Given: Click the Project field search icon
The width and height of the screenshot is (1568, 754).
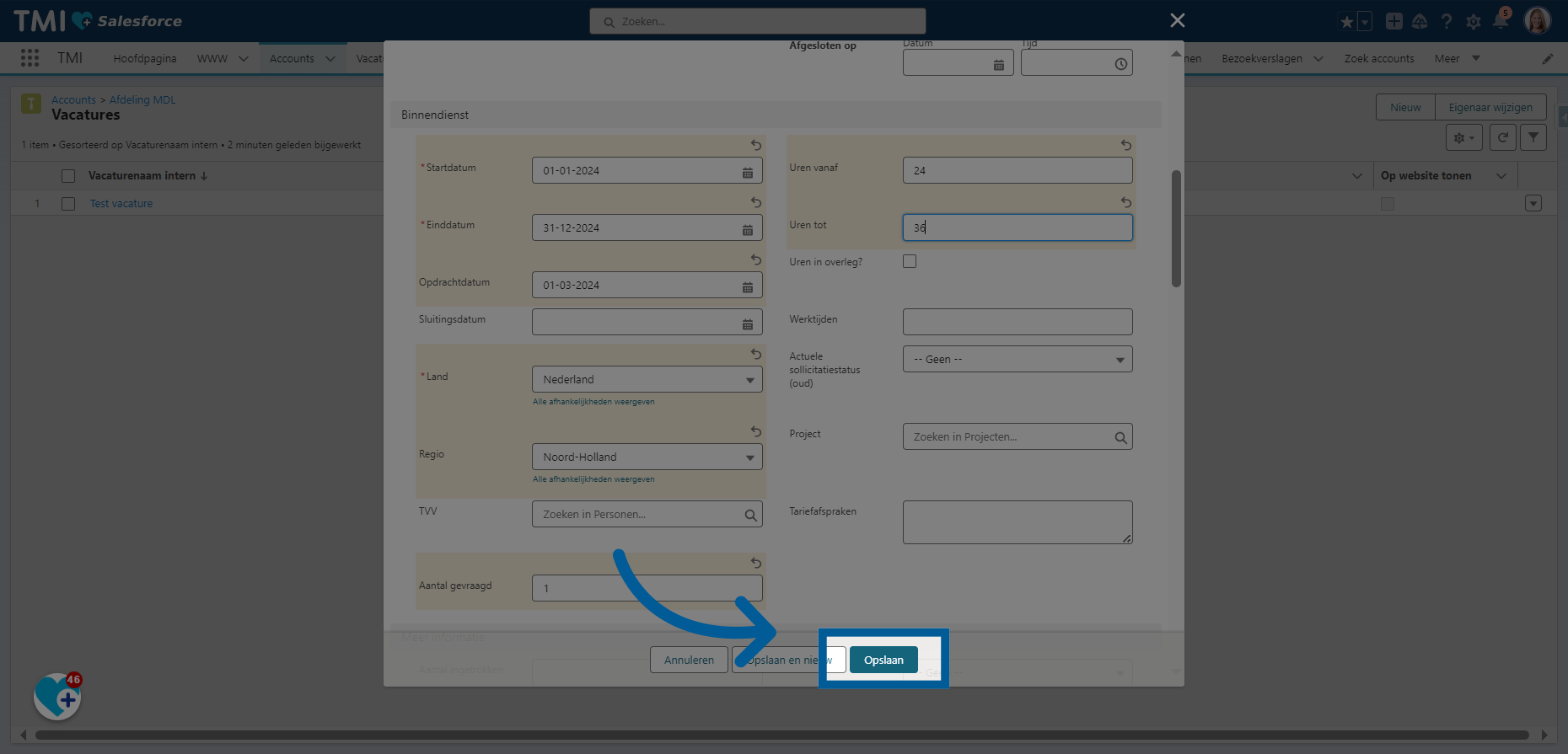Looking at the screenshot, I should pos(1120,437).
